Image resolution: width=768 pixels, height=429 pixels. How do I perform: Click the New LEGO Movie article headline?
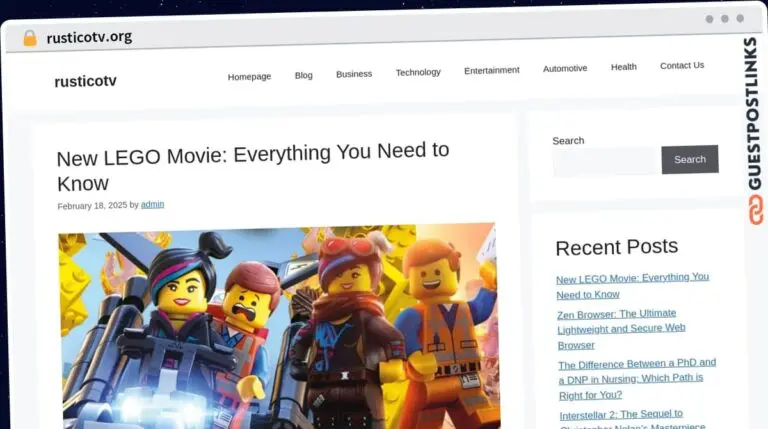[252, 166]
